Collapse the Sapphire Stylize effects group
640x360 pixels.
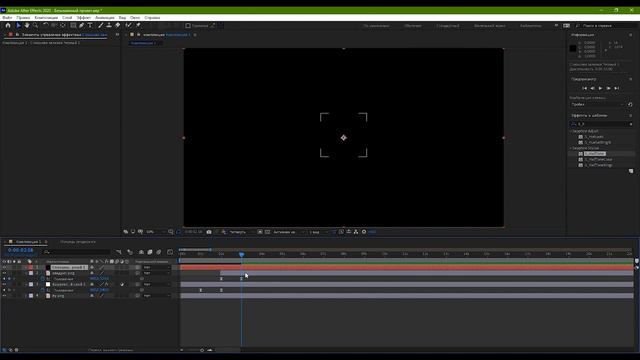click(571, 148)
